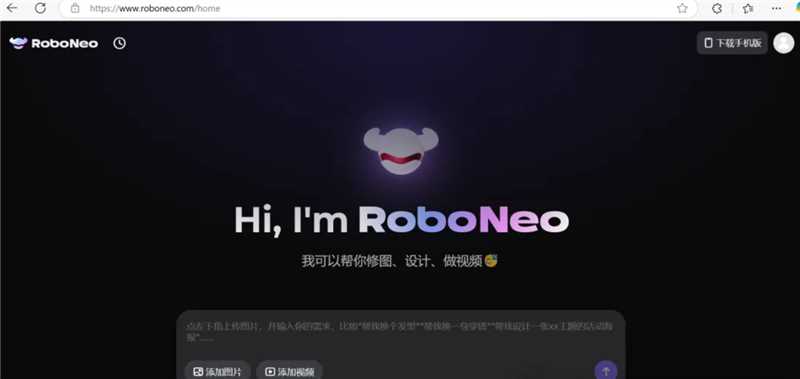
Task: Go back with the browser back arrow
Action: click(11, 8)
